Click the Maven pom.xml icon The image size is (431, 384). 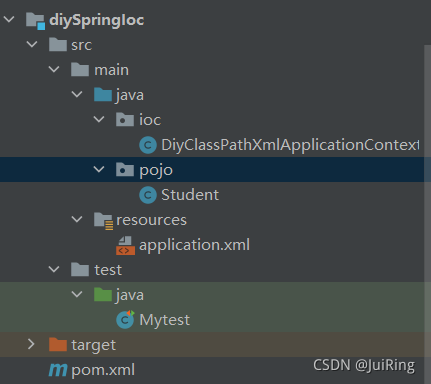click(x=58, y=370)
